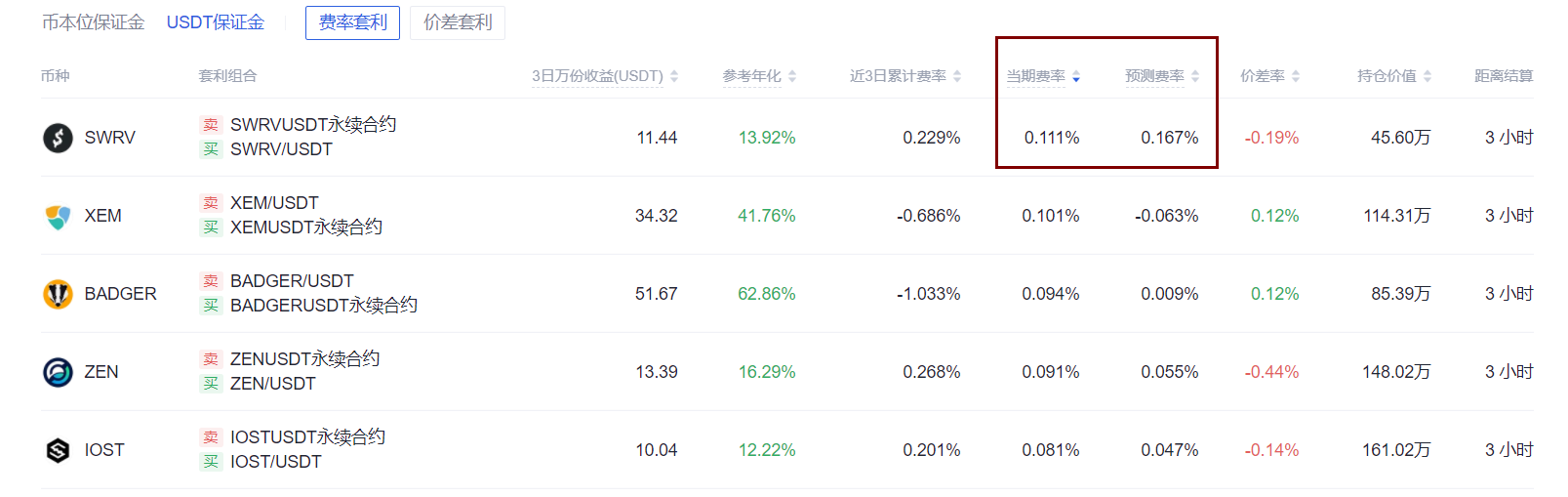Open SWRV/USDT spot pair link
1568x497 pixels.
pyautogui.click(x=281, y=149)
